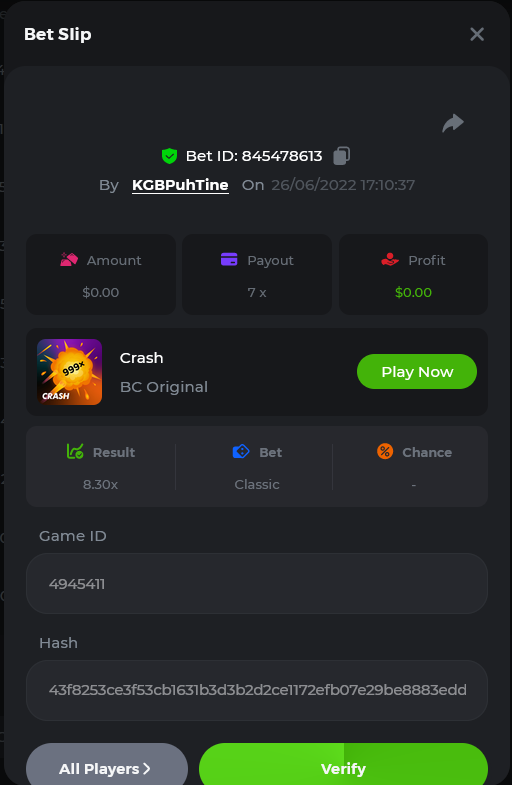The image size is (512, 785).
Task: Close the Bet Slip dialog
Action: (x=477, y=34)
